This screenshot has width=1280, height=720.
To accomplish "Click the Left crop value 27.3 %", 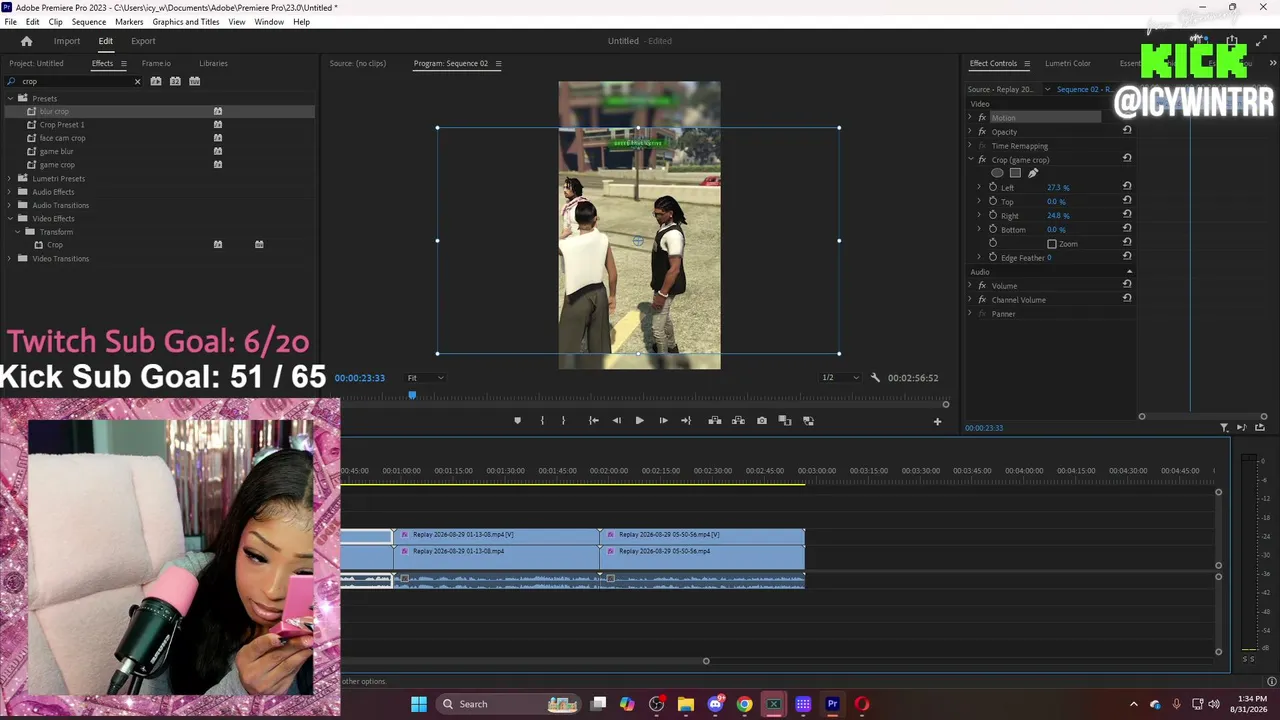I will (1058, 187).
